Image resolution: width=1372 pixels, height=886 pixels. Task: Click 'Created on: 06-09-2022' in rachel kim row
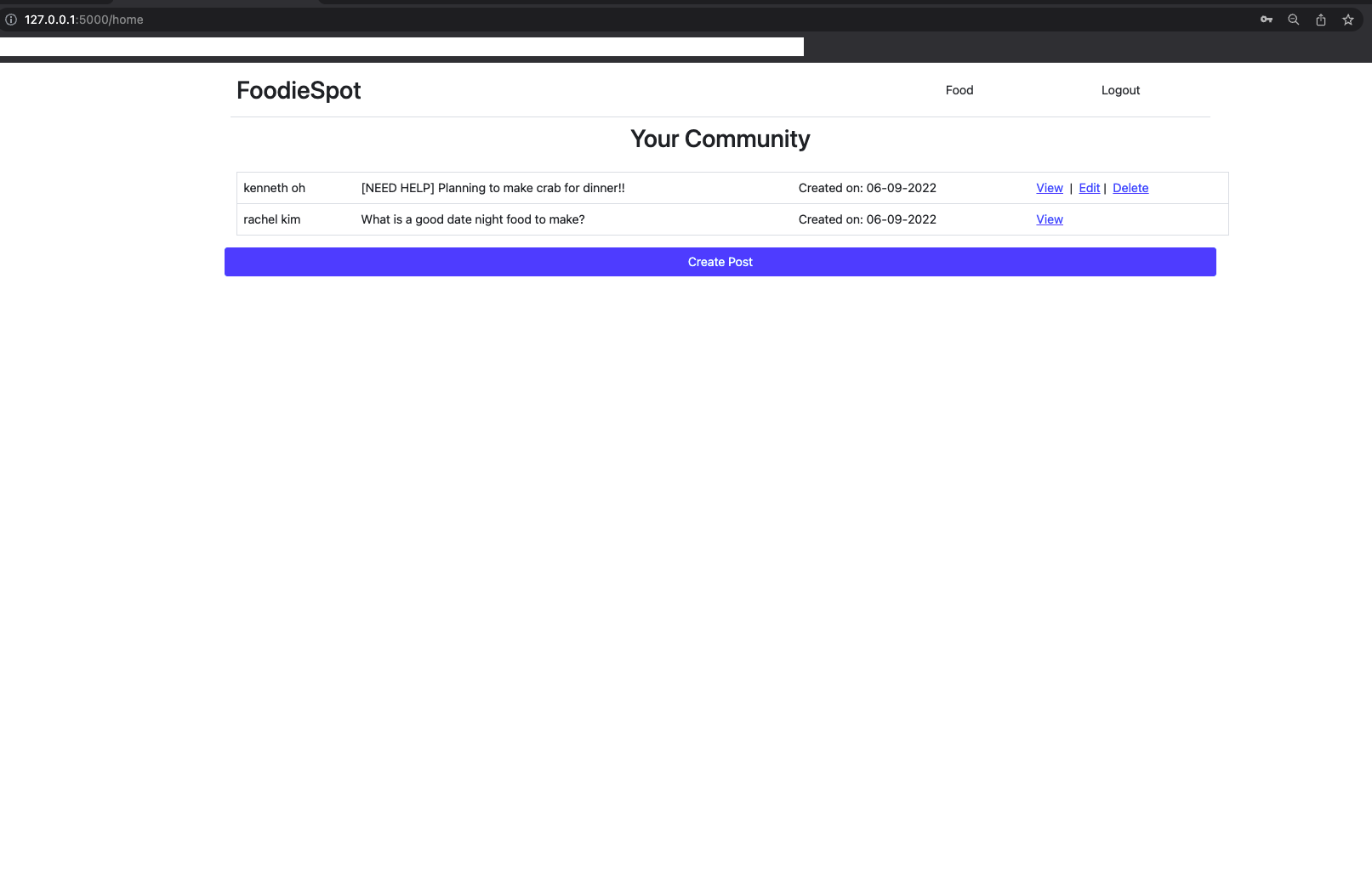pos(868,219)
